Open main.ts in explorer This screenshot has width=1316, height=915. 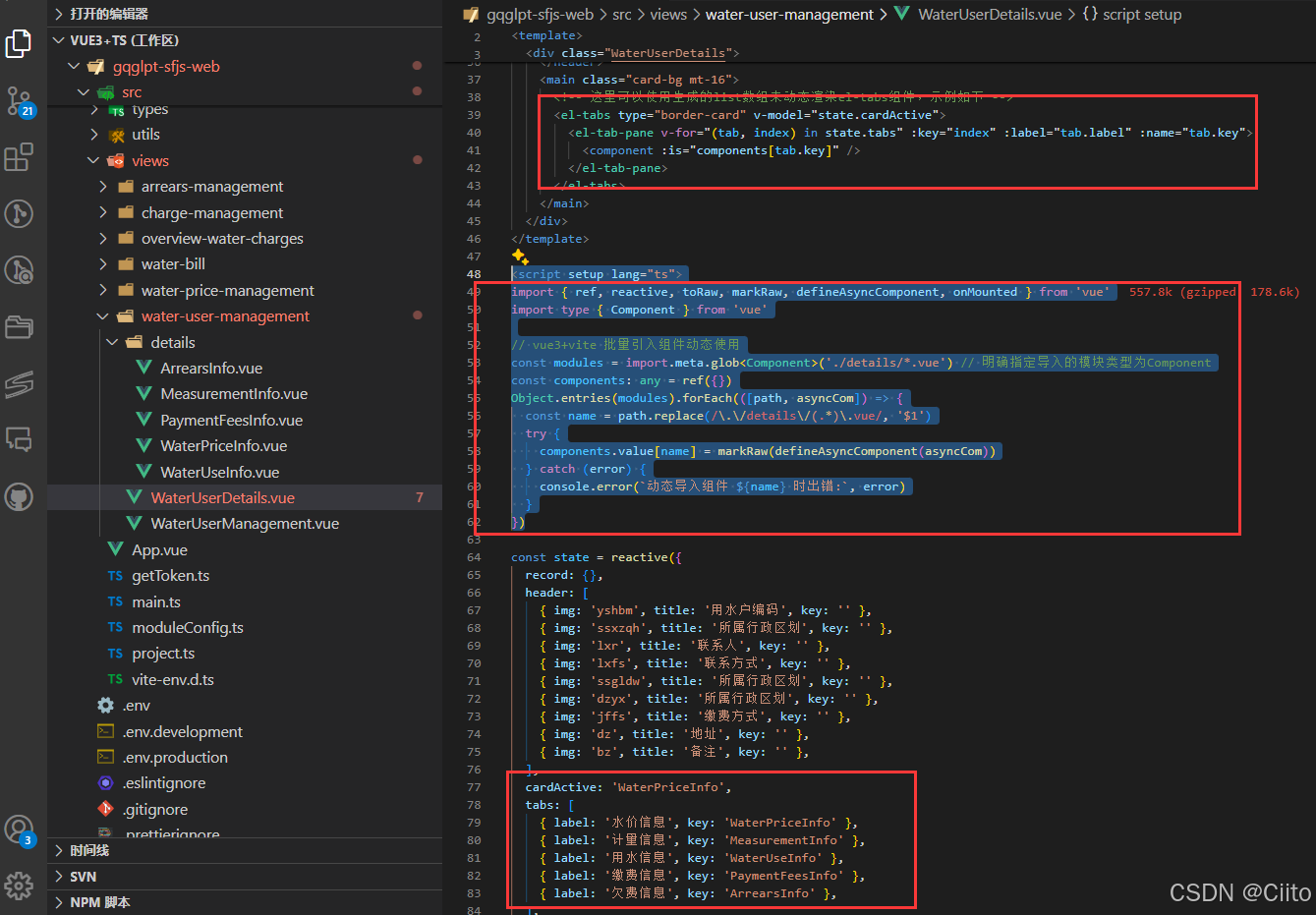point(156,601)
